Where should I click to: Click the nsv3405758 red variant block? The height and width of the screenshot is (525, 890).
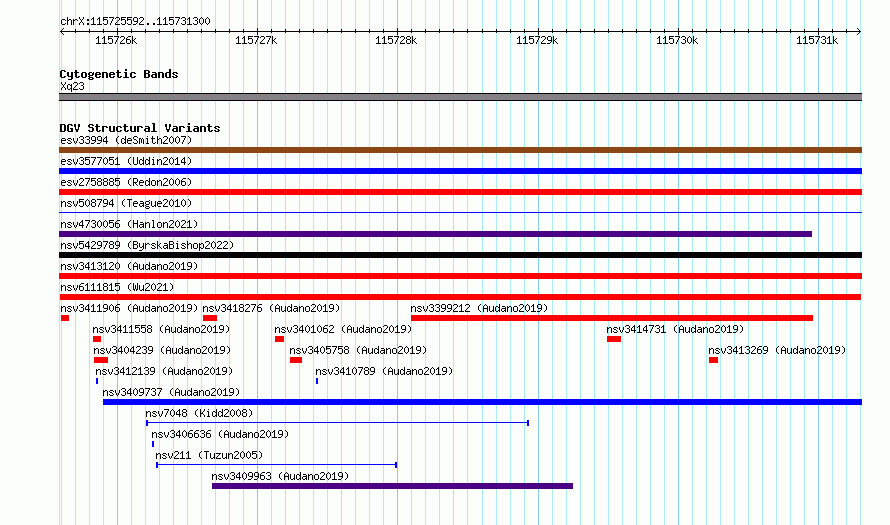click(296, 360)
